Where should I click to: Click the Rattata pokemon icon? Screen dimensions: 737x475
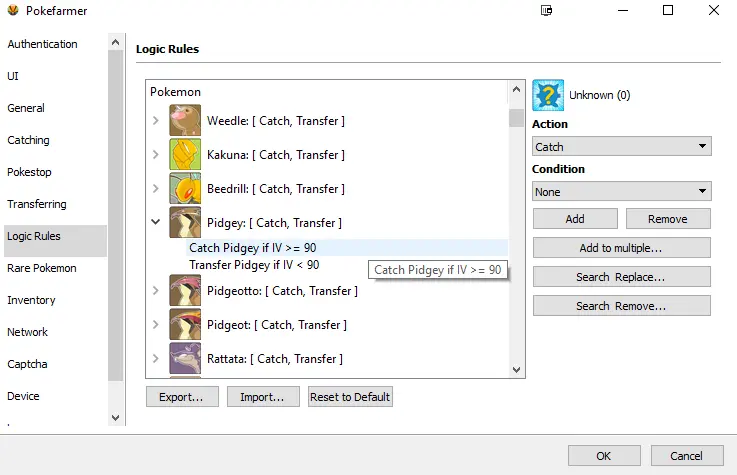(x=185, y=359)
